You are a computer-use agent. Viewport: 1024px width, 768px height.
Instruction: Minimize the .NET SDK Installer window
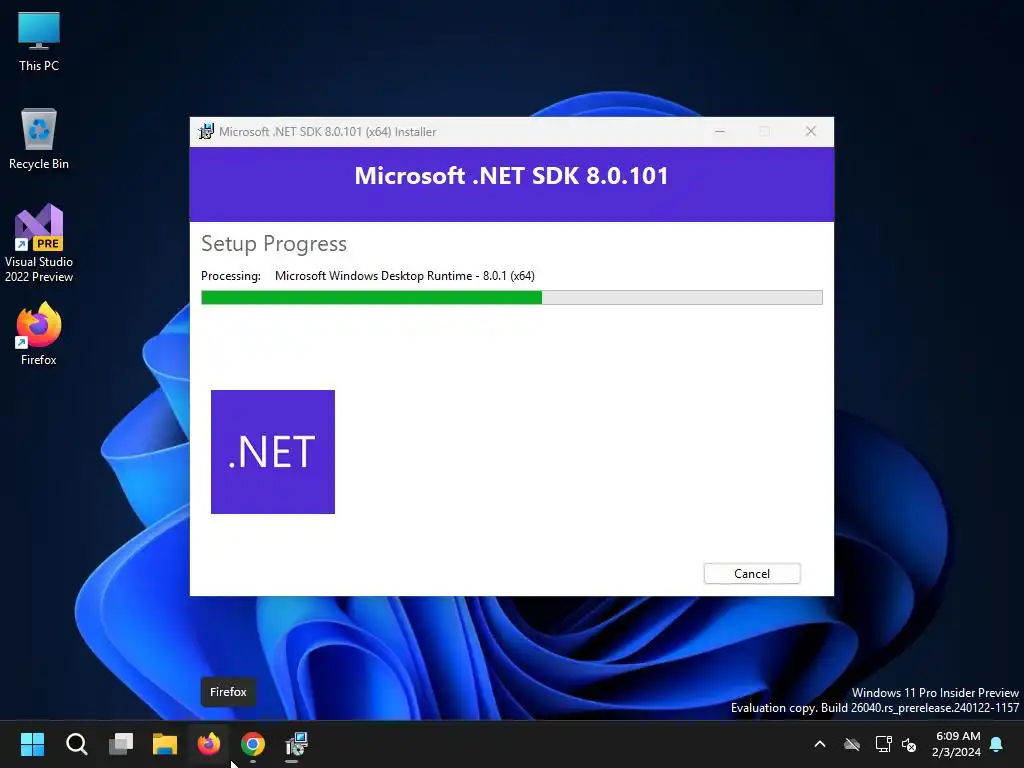pos(720,131)
